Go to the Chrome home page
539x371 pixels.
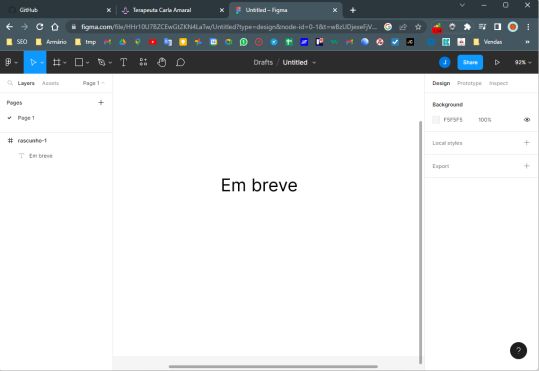[x=55, y=26]
